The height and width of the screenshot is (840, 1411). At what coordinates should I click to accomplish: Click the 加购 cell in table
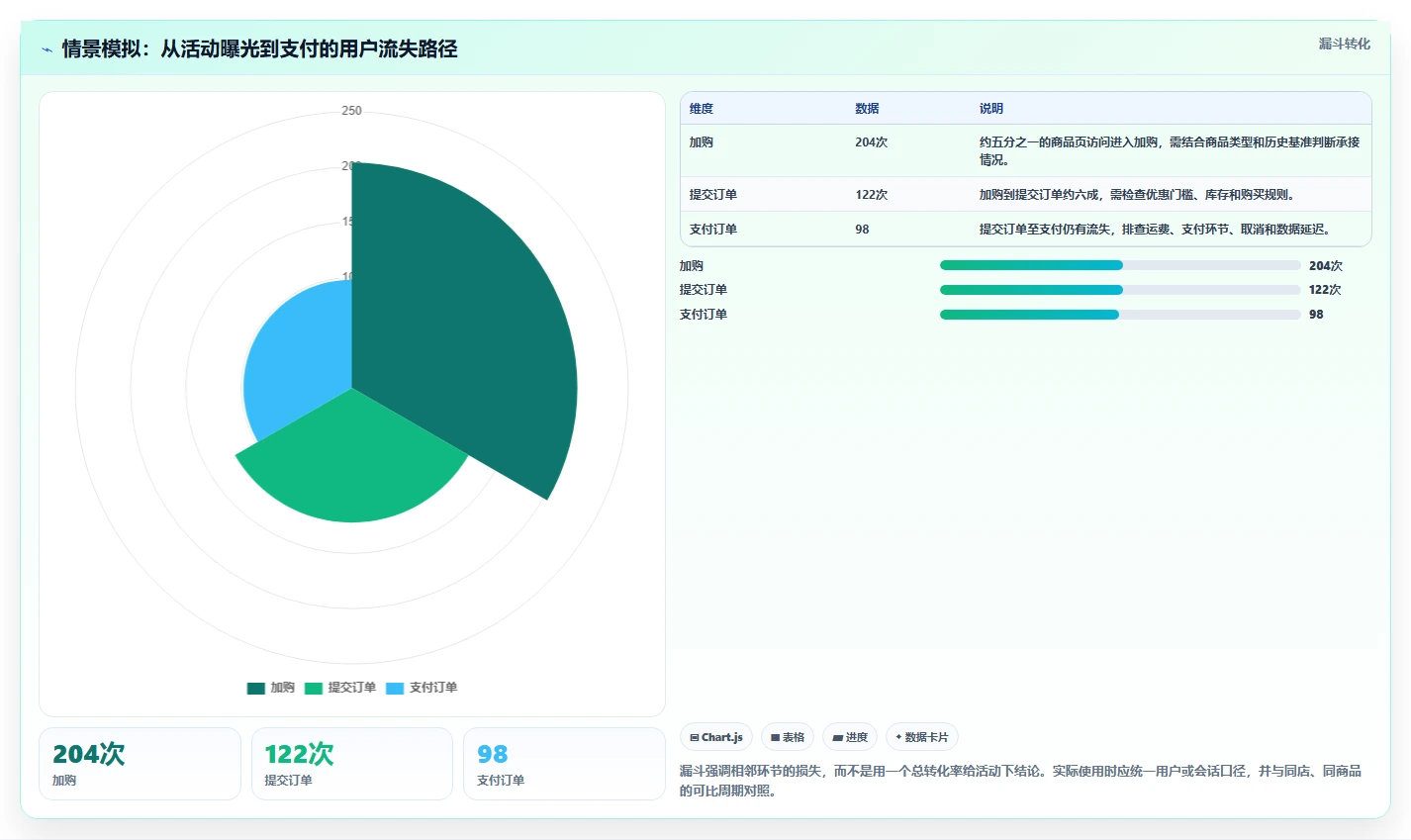(x=702, y=142)
